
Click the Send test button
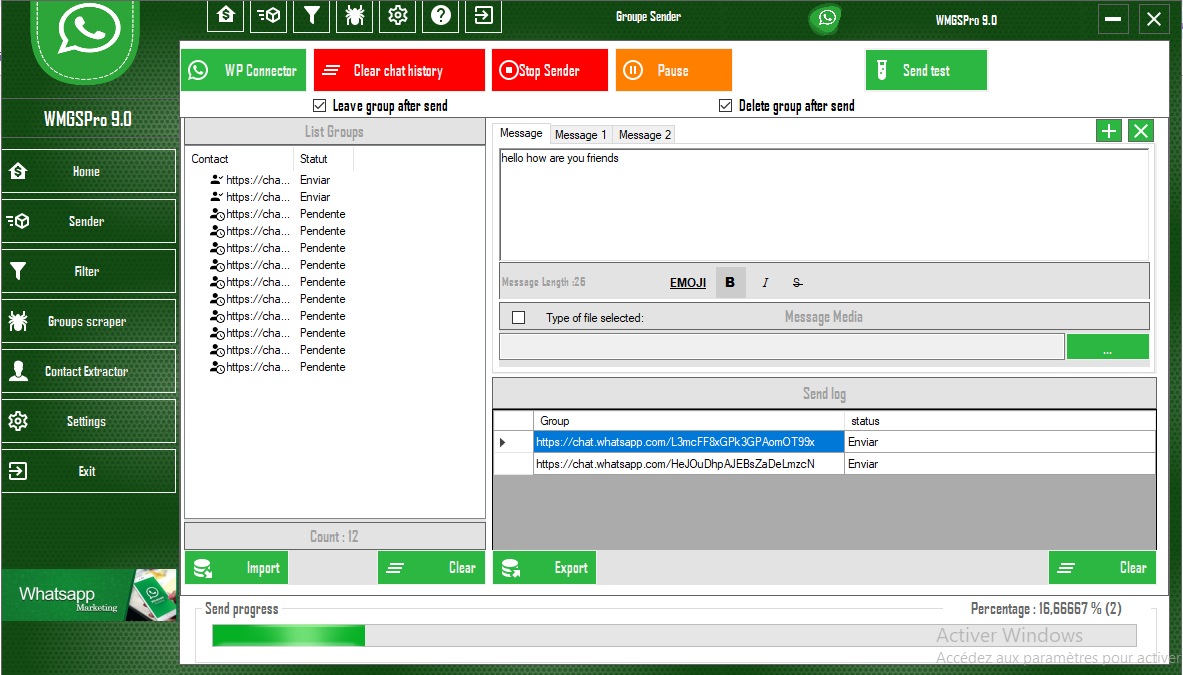(x=926, y=70)
